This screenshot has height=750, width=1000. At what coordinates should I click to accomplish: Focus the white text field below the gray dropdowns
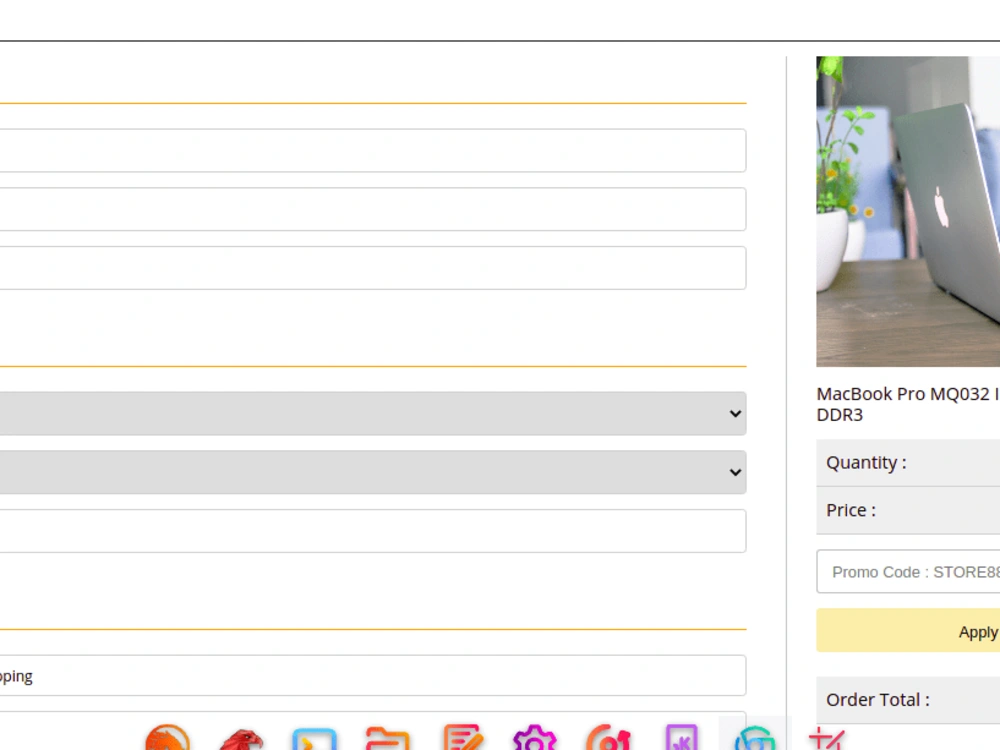(373, 531)
